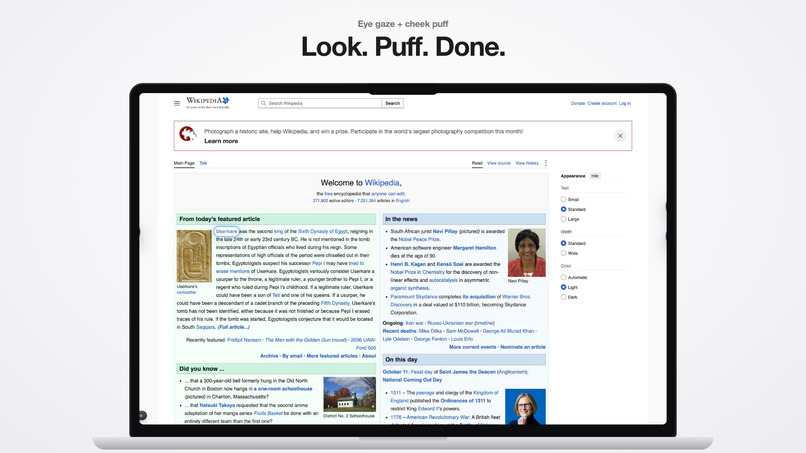Open the hamburger main menu icon
This screenshot has height=453, width=806.
pos(177,103)
